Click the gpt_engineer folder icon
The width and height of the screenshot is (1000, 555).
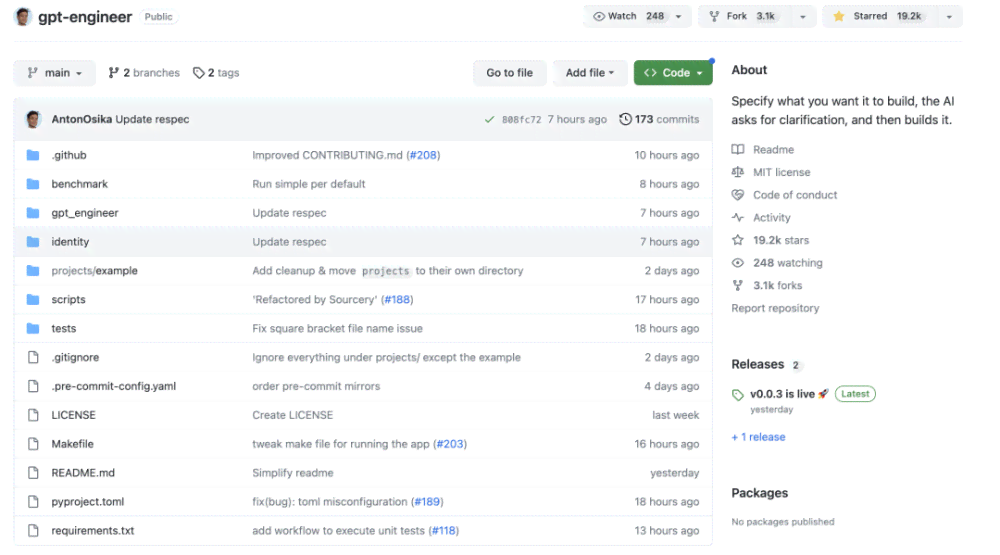pyautogui.click(x=33, y=212)
